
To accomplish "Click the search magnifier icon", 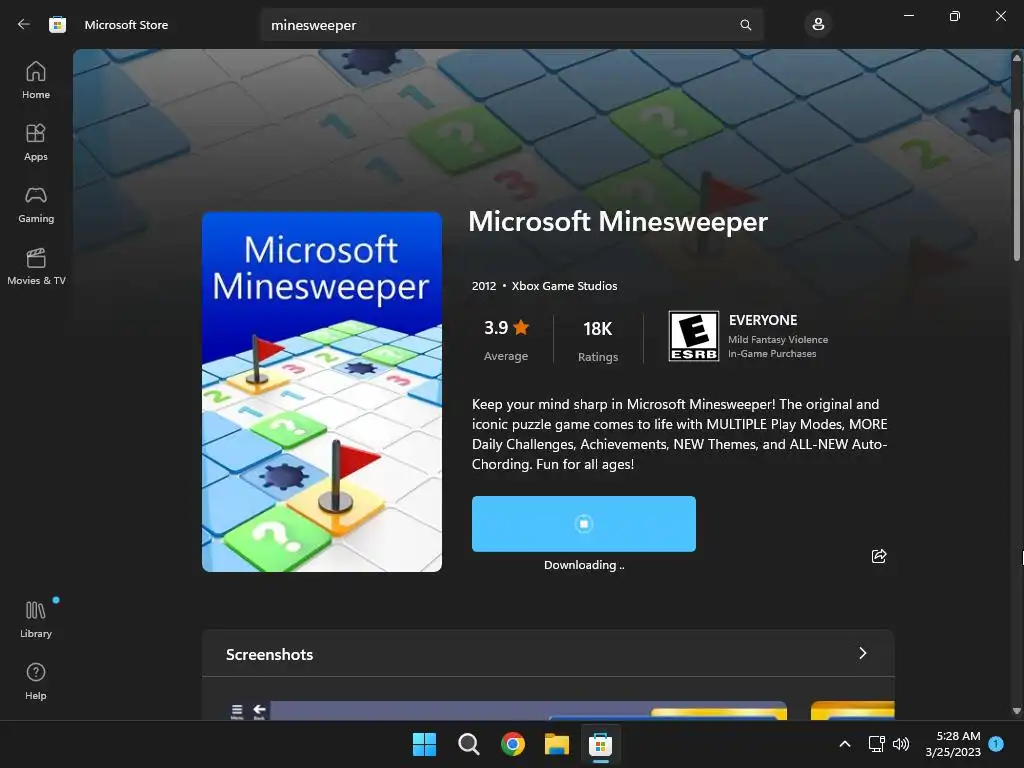I will point(746,25).
